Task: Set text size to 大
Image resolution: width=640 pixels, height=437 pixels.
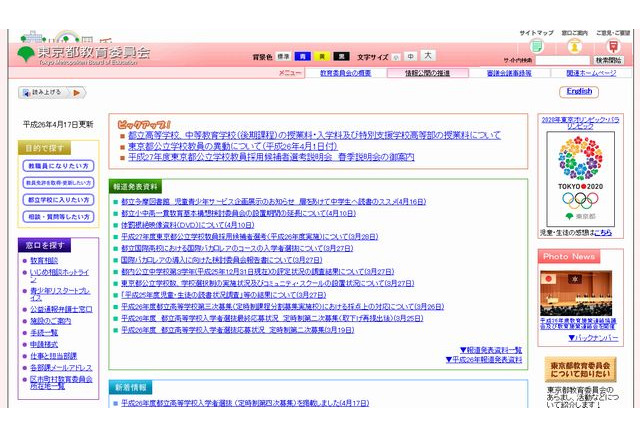Action: (x=428, y=56)
